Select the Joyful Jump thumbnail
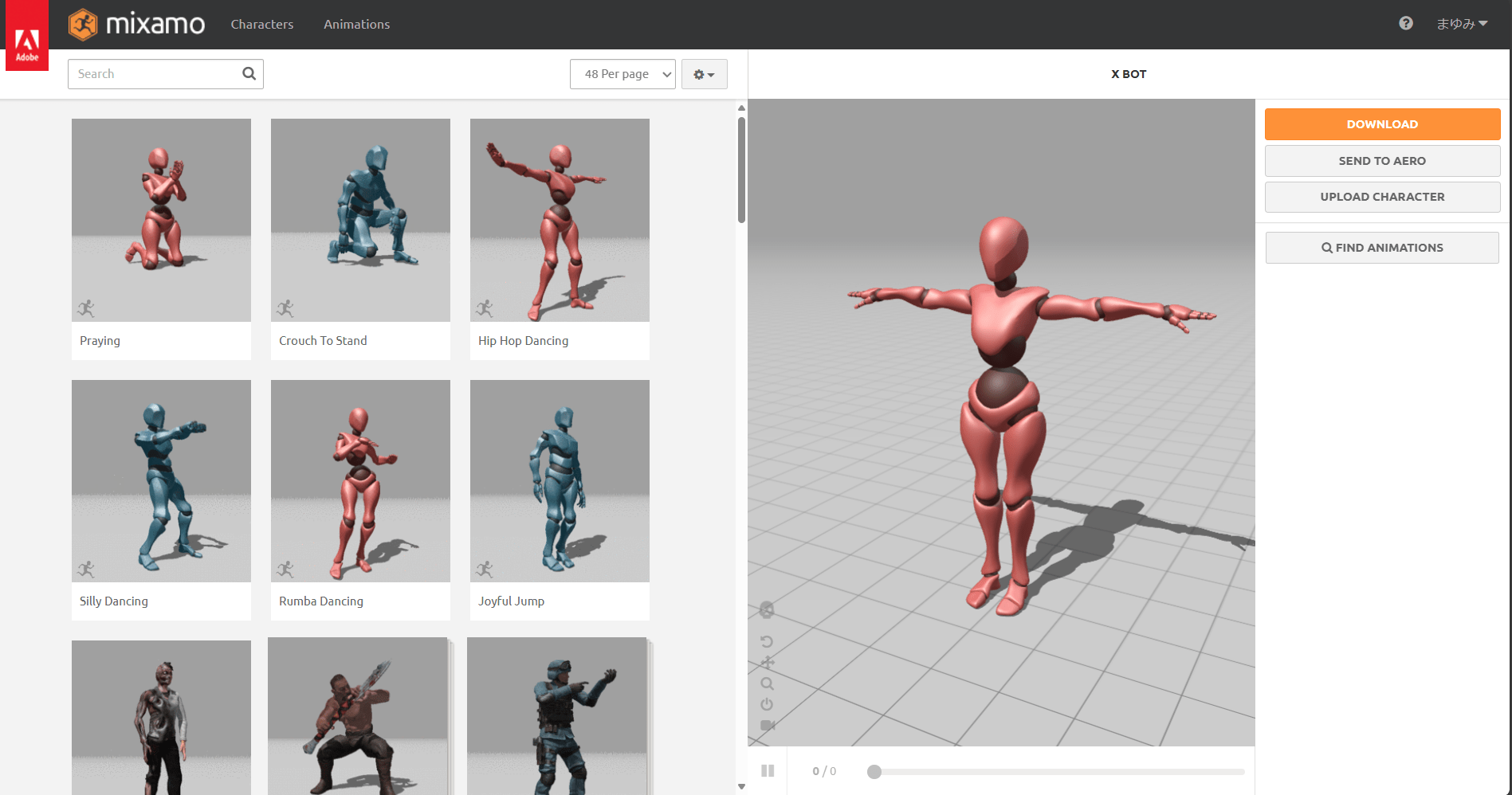The image size is (1512, 795). point(560,481)
